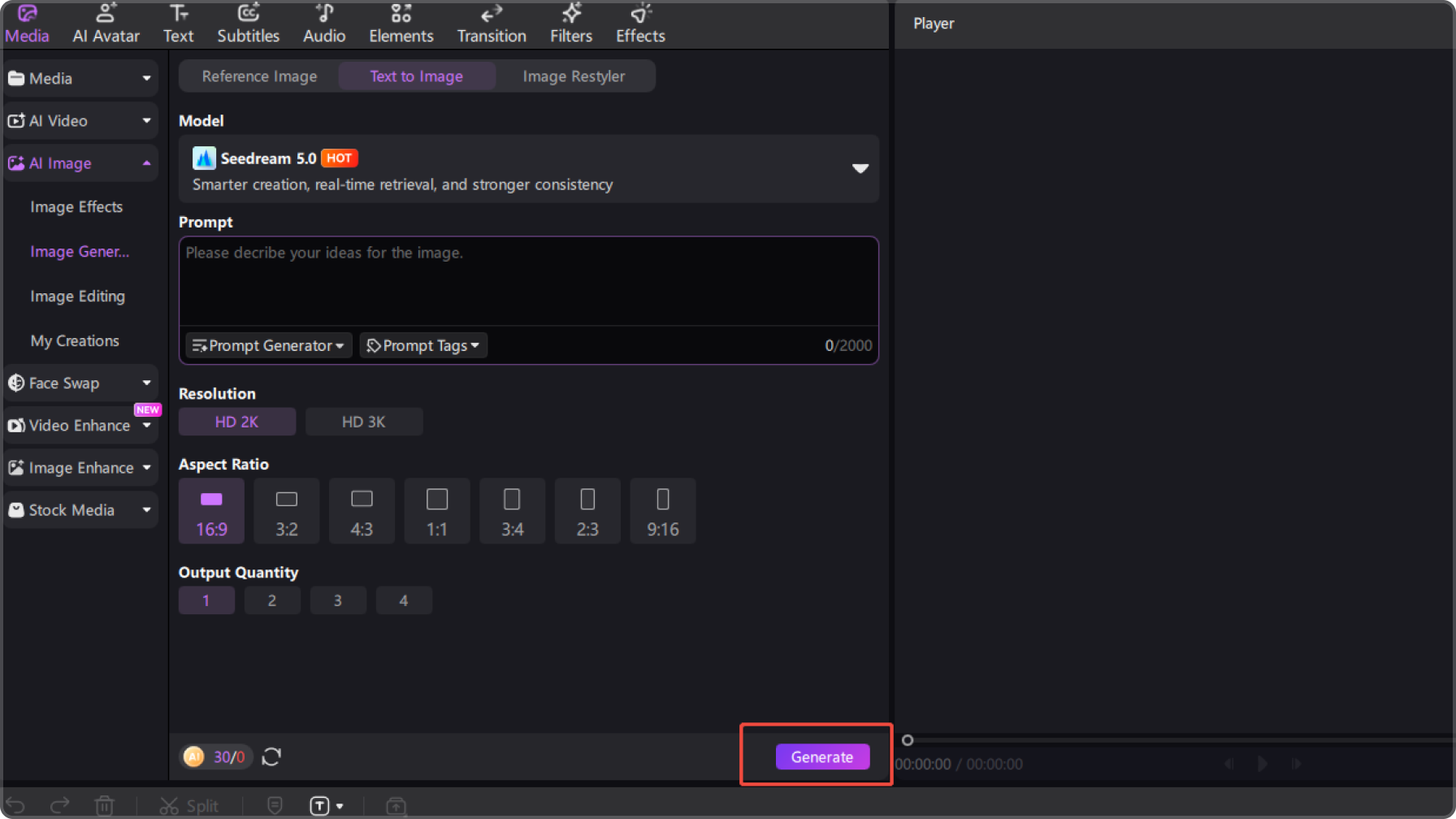Switch to the Image Restyler tab
The height and width of the screenshot is (819, 1456).
click(574, 76)
